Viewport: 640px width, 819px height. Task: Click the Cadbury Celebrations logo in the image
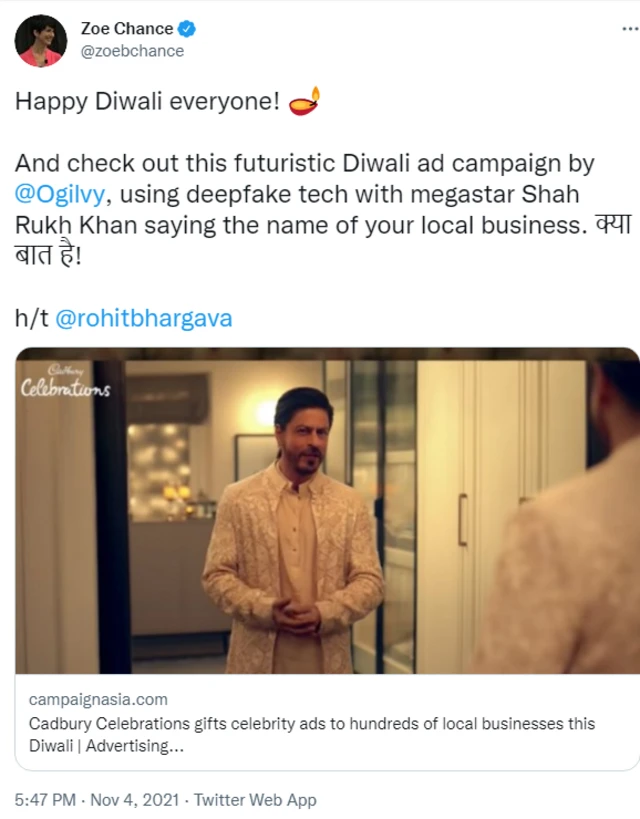pos(65,382)
